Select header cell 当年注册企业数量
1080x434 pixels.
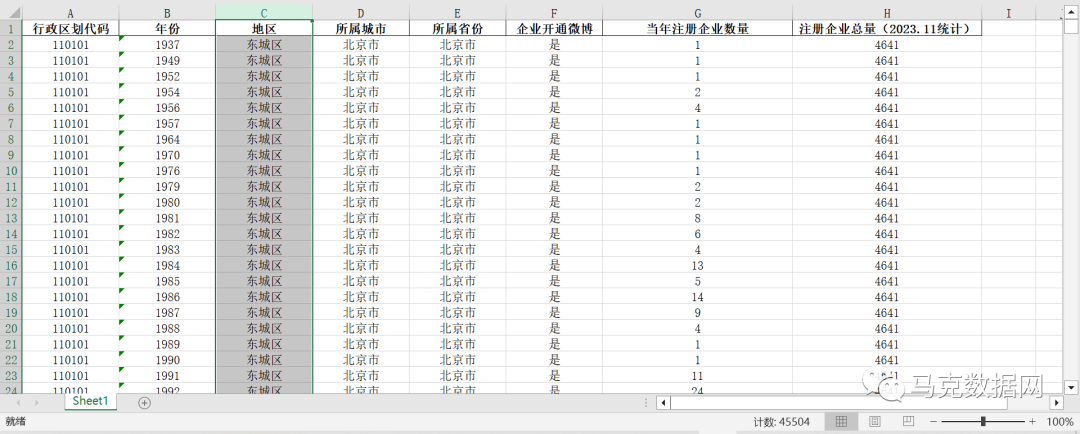(x=698, y=28)
